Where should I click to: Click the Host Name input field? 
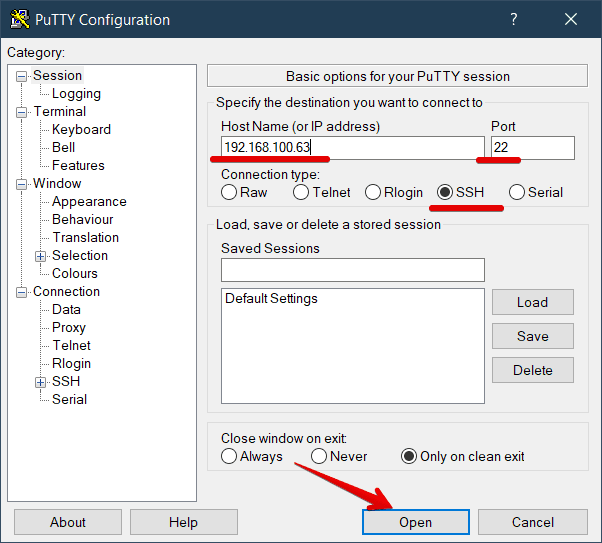click(353, 147)
